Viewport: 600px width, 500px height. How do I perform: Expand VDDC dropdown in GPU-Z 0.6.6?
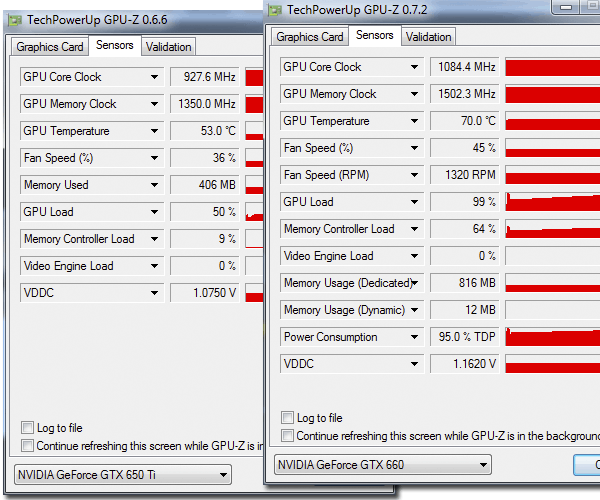[154, 293]
